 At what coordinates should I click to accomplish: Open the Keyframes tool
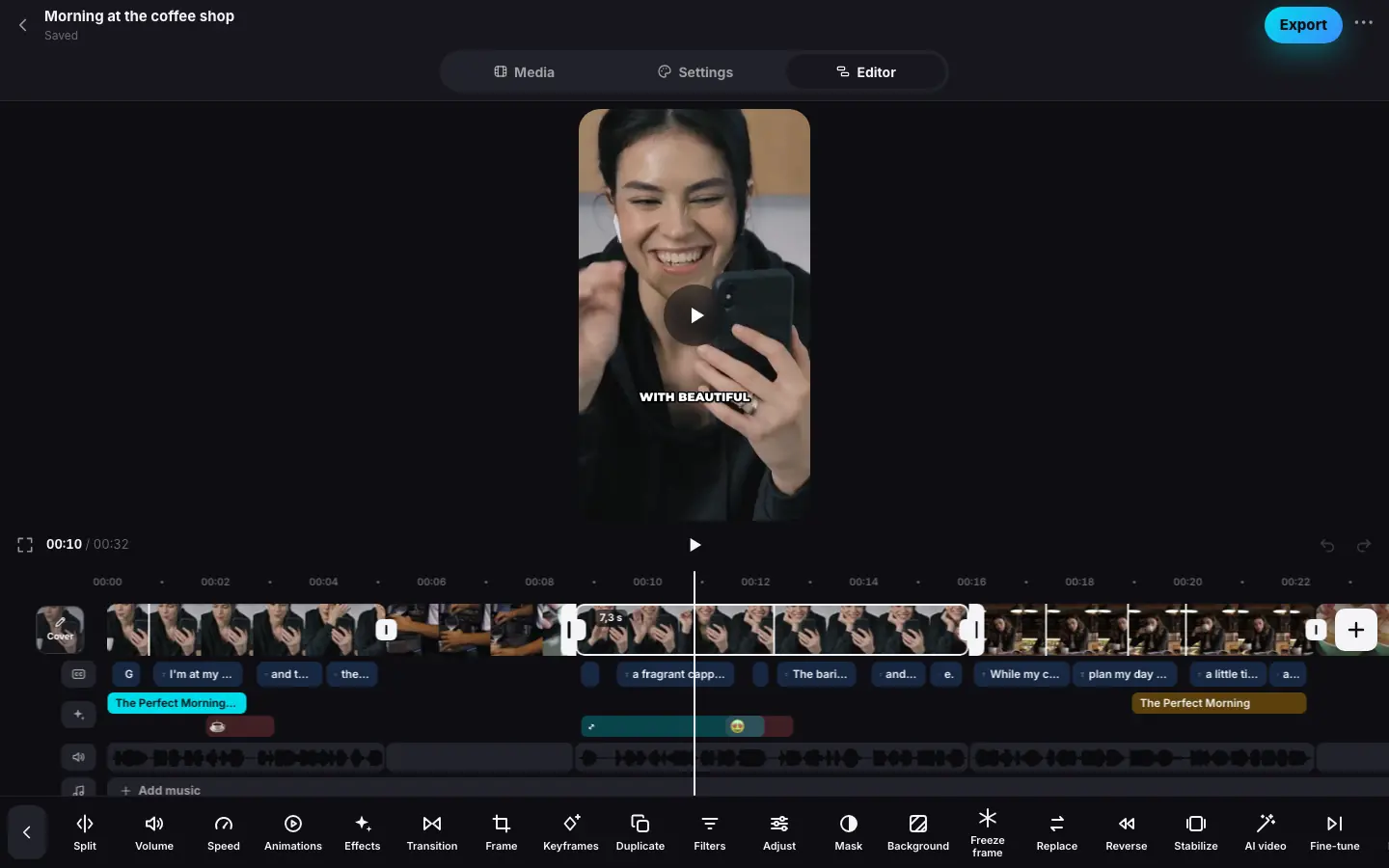tap(571, 832)
